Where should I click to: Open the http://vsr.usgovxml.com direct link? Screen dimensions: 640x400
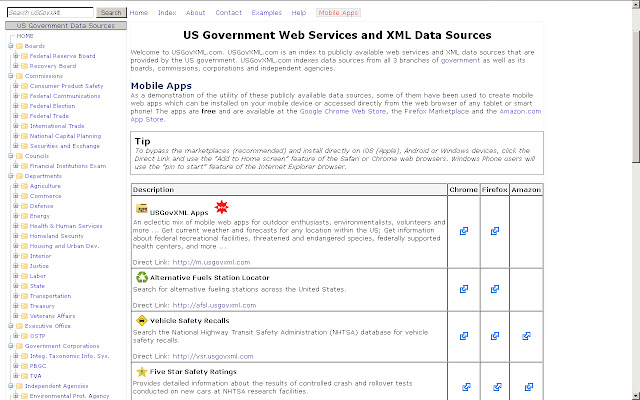(213, 356)
